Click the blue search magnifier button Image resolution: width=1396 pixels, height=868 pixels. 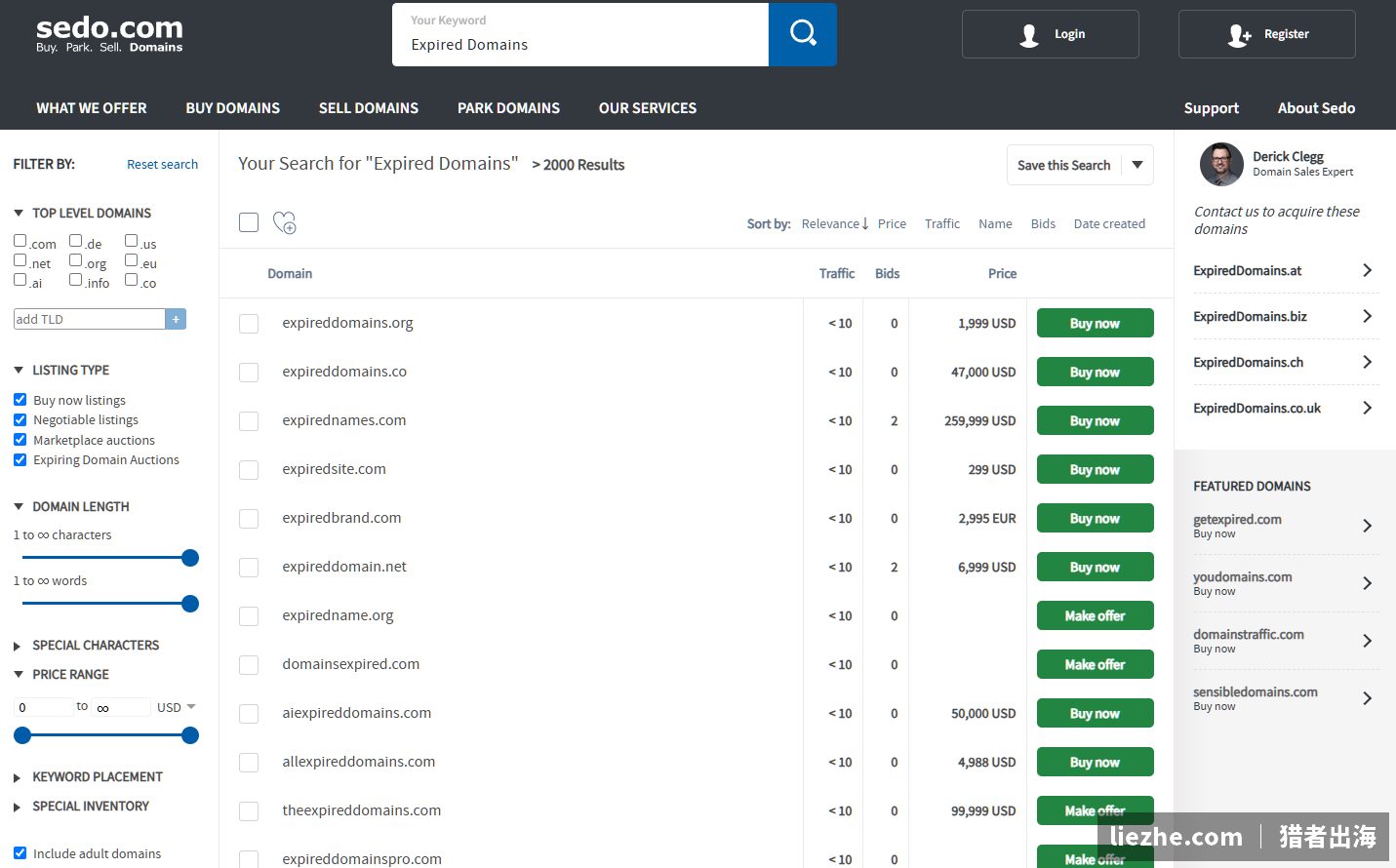coord(802,34)
